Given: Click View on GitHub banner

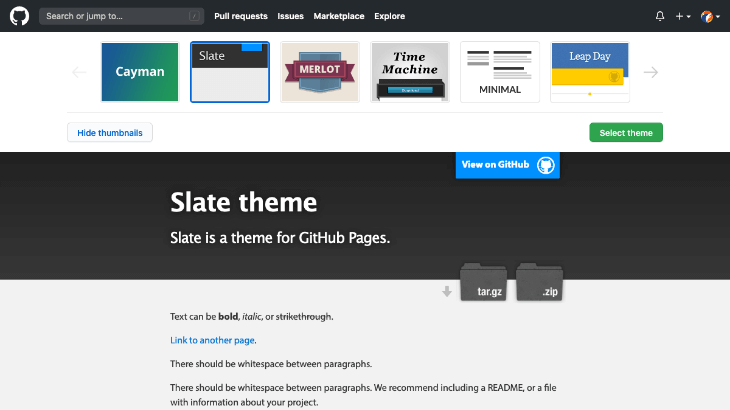Looking at the screenshot, I should pyautogui.click(x=507, y=165).
